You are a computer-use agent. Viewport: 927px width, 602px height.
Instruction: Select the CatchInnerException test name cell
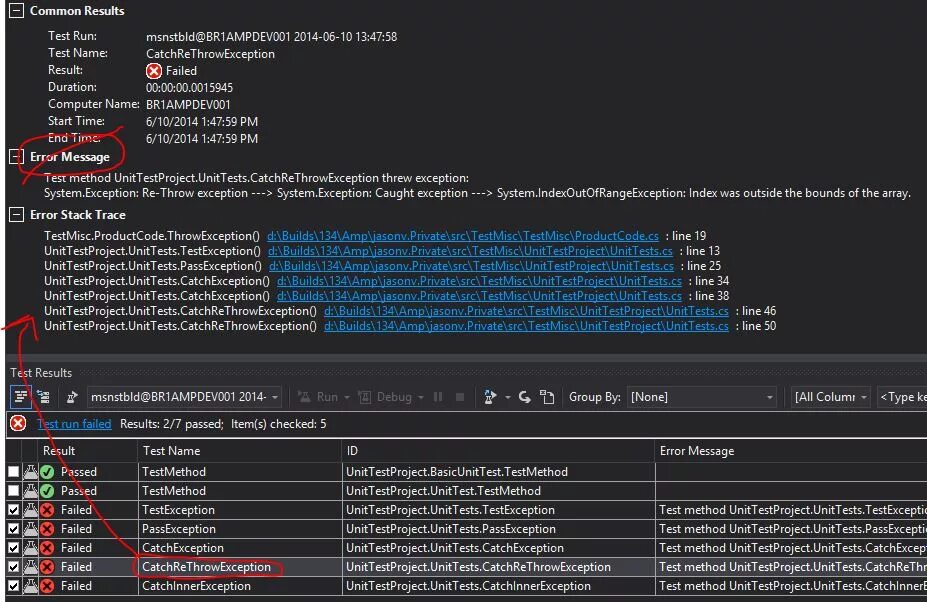[x=239, y=585]
